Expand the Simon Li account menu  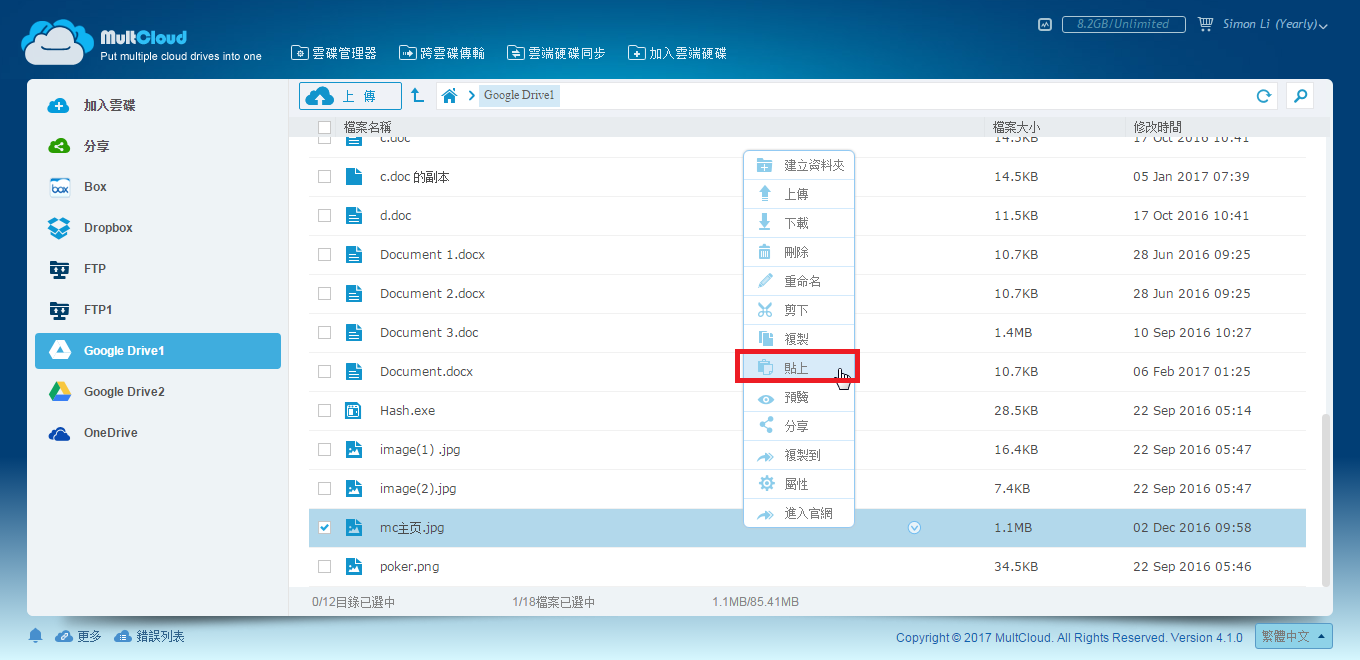(x=1275, y=24)
